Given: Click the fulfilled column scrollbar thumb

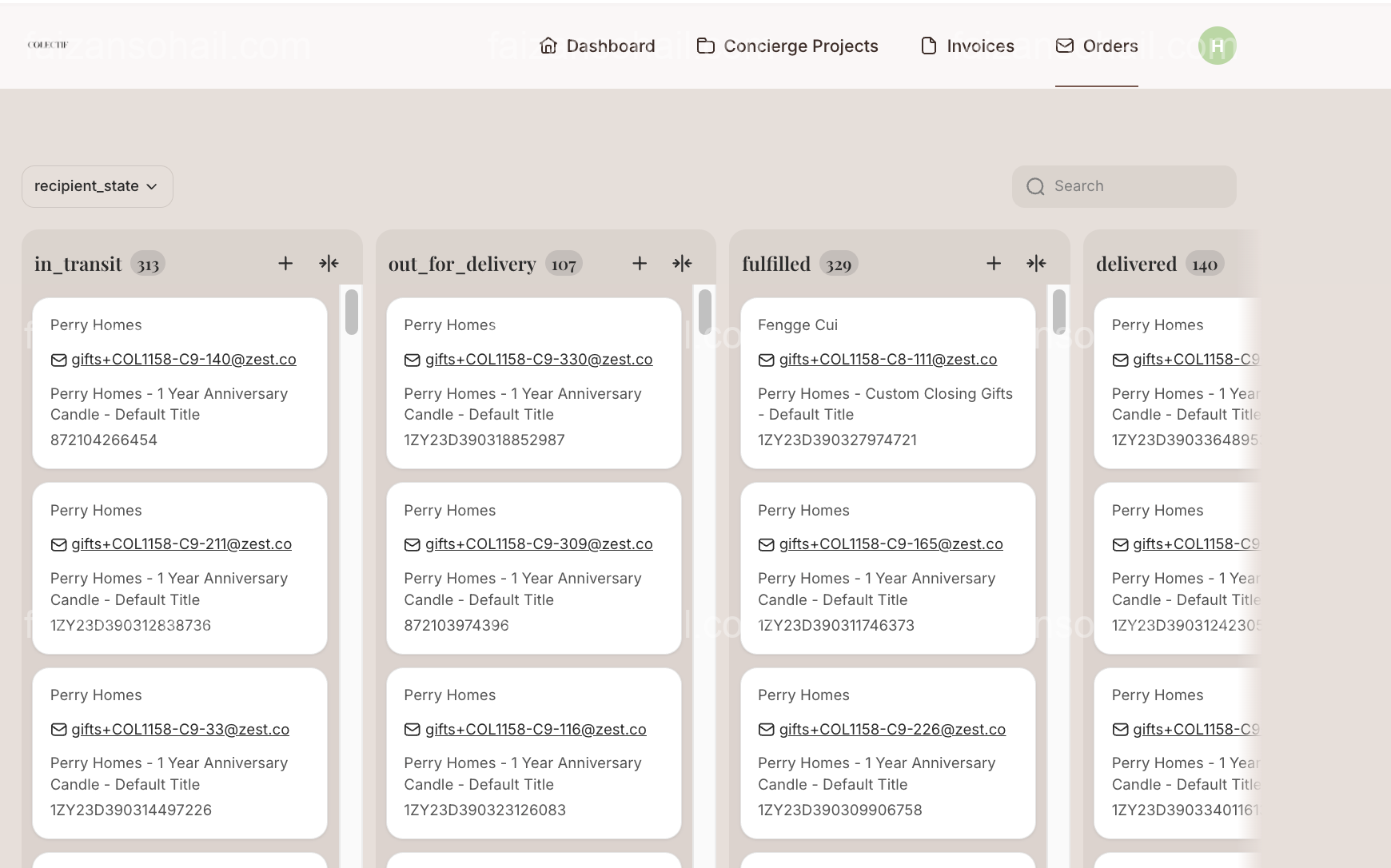Looking at the screenshot, I should pyautogui.click(x=1059, y=312).
